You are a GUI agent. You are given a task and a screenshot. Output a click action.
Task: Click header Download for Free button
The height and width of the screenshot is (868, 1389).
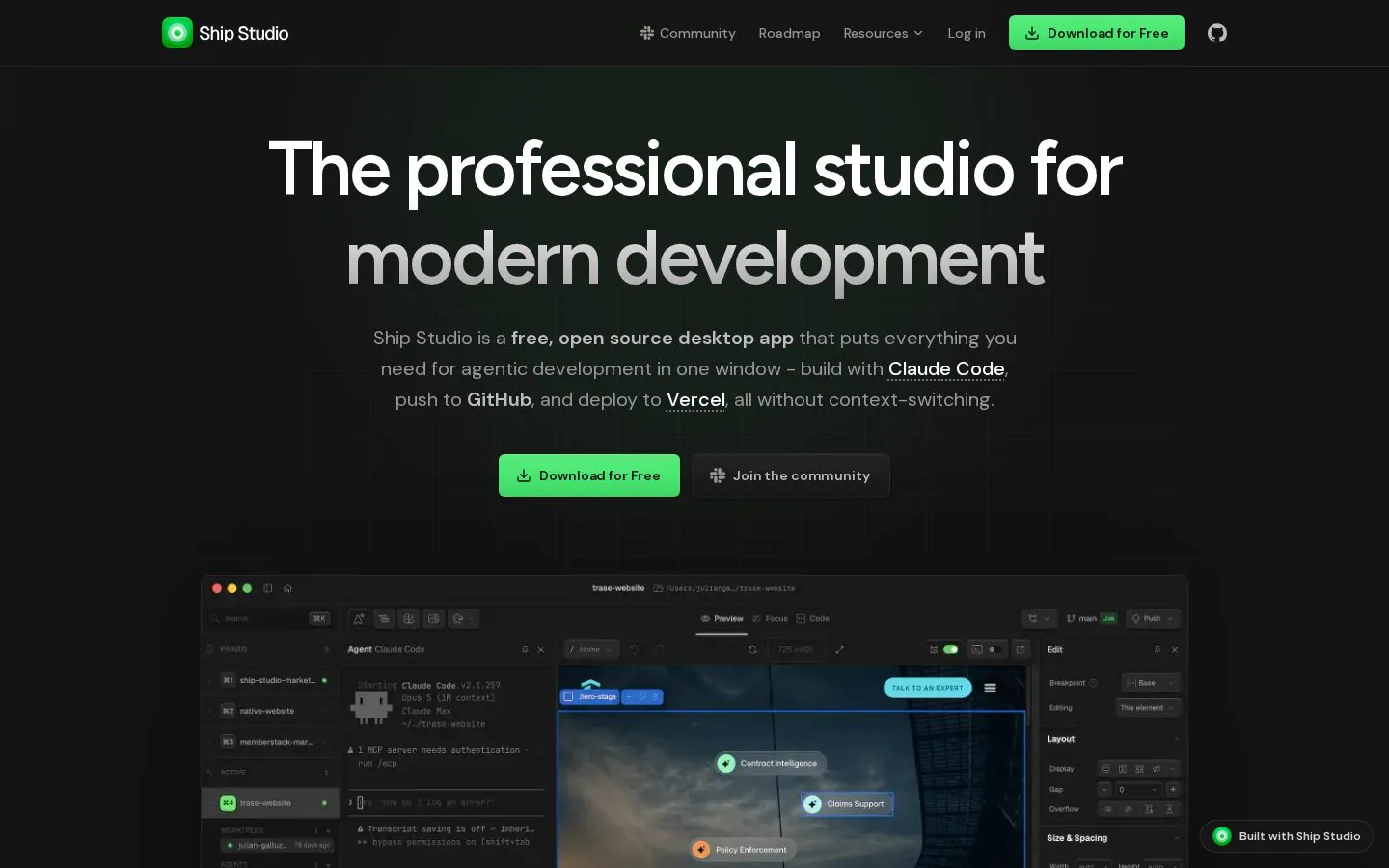(x=1097, y=33)
